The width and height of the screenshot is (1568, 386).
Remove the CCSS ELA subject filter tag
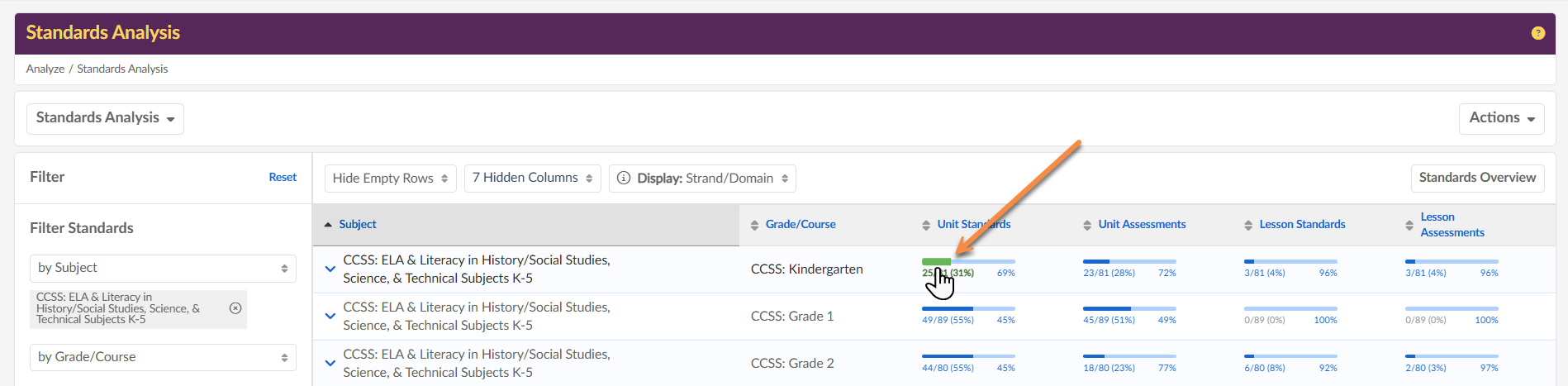click(x=235, y=308)
